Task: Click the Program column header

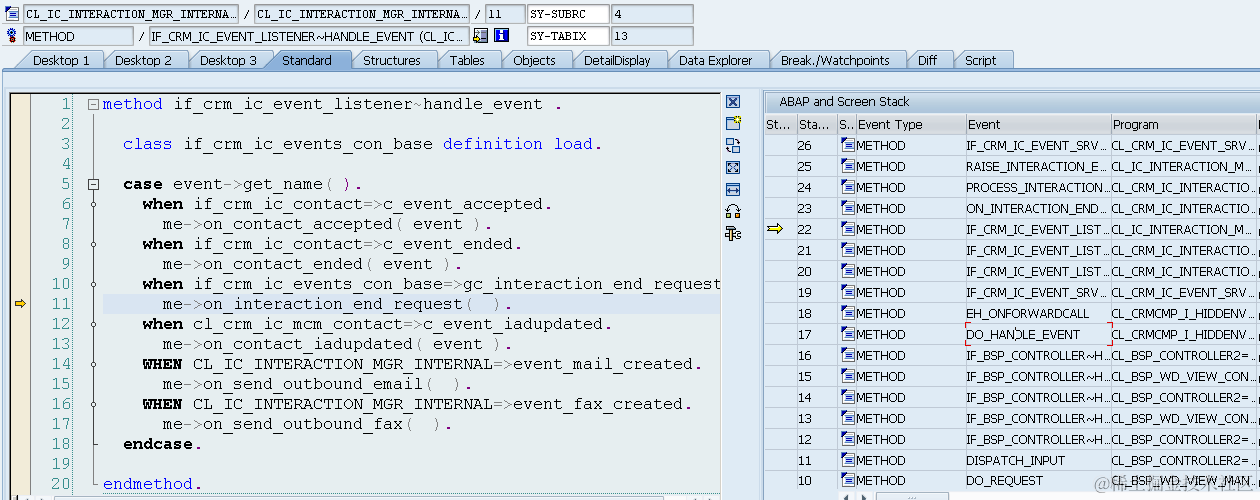Action: coord(1184,125)
